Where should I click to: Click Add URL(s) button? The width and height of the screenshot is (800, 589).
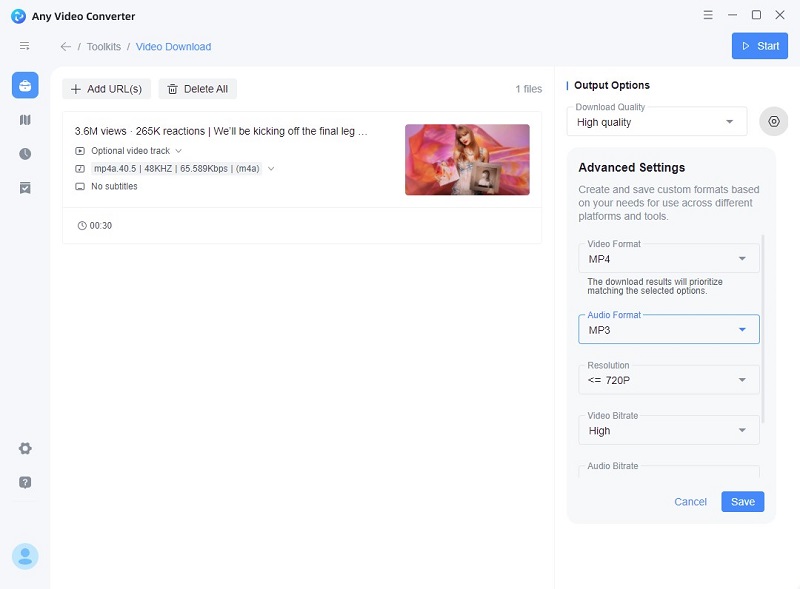click(107, 89)
